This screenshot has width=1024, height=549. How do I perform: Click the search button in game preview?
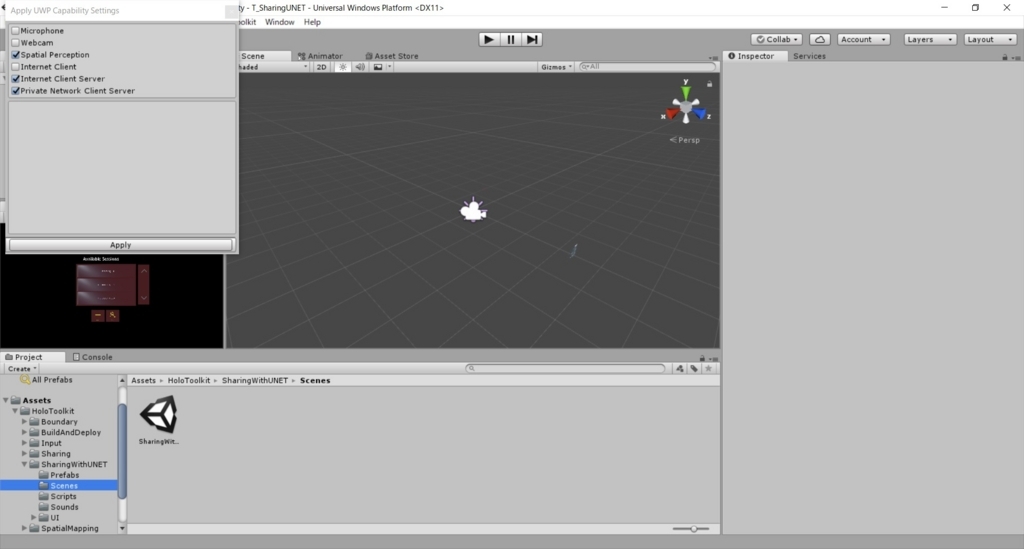point(112,315)
